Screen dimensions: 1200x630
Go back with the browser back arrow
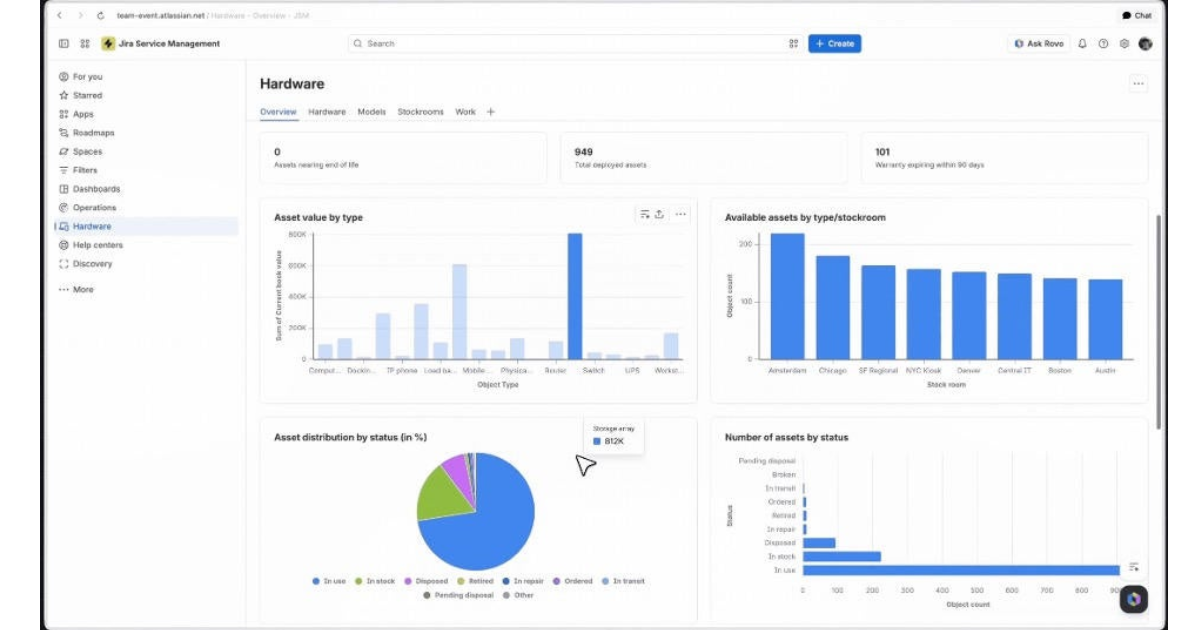(60, 16)
